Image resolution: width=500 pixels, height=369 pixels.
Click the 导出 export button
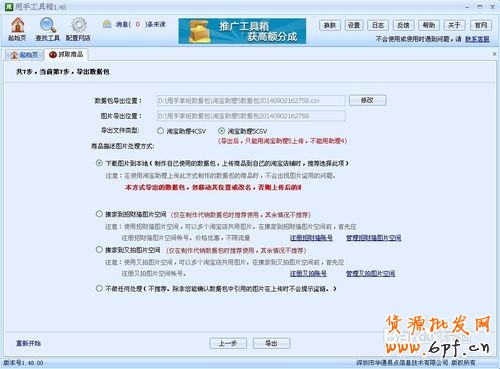tap(271, 343)
